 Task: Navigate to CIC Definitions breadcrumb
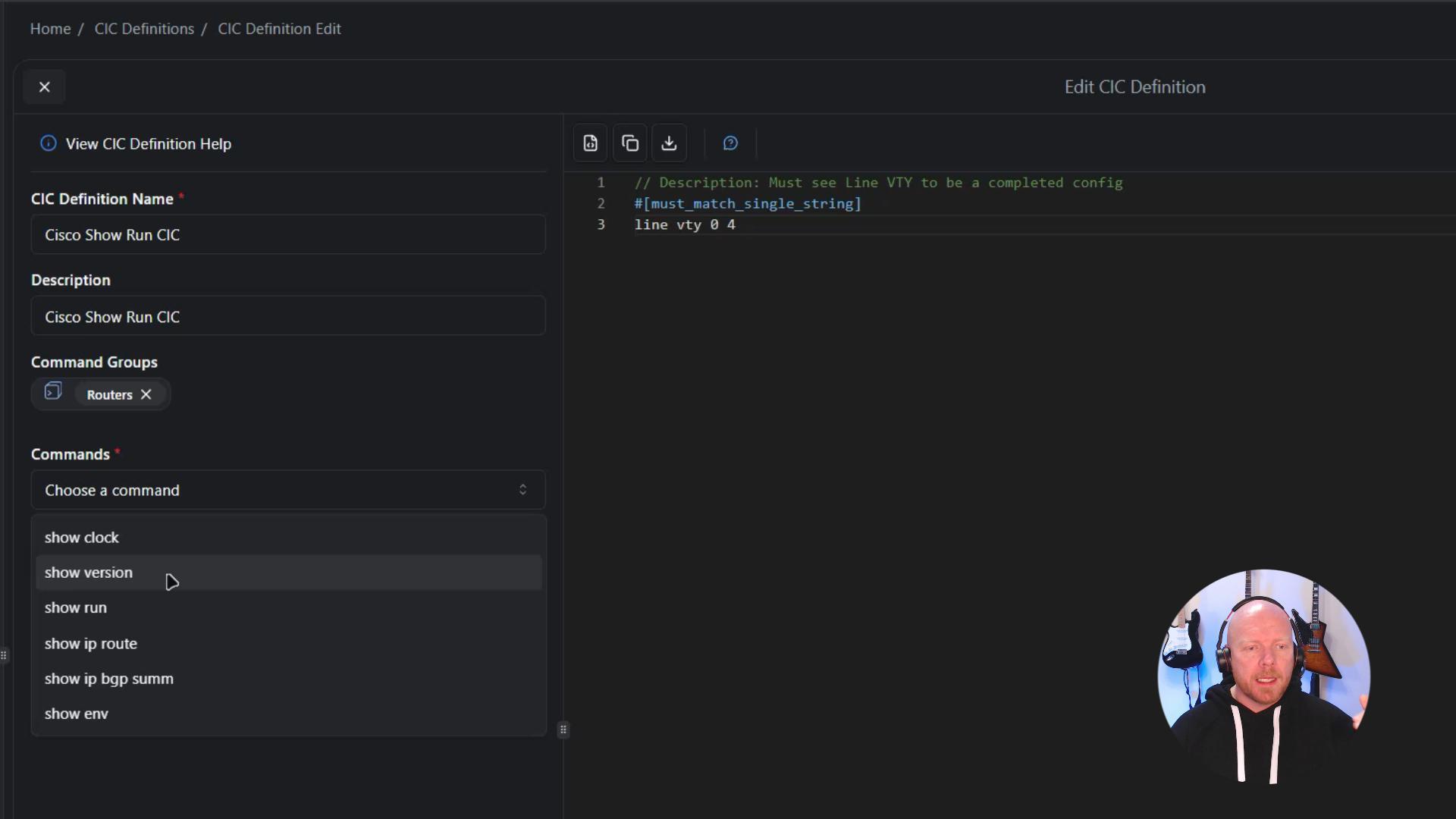pyautogui.click(x=144, y=29)
